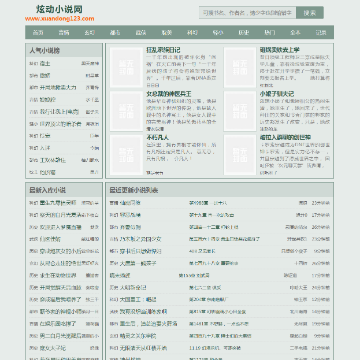Click the 最近更新小说列表 panel heading
The width and height of the screenshot is (360, 360).
[134, 190]
